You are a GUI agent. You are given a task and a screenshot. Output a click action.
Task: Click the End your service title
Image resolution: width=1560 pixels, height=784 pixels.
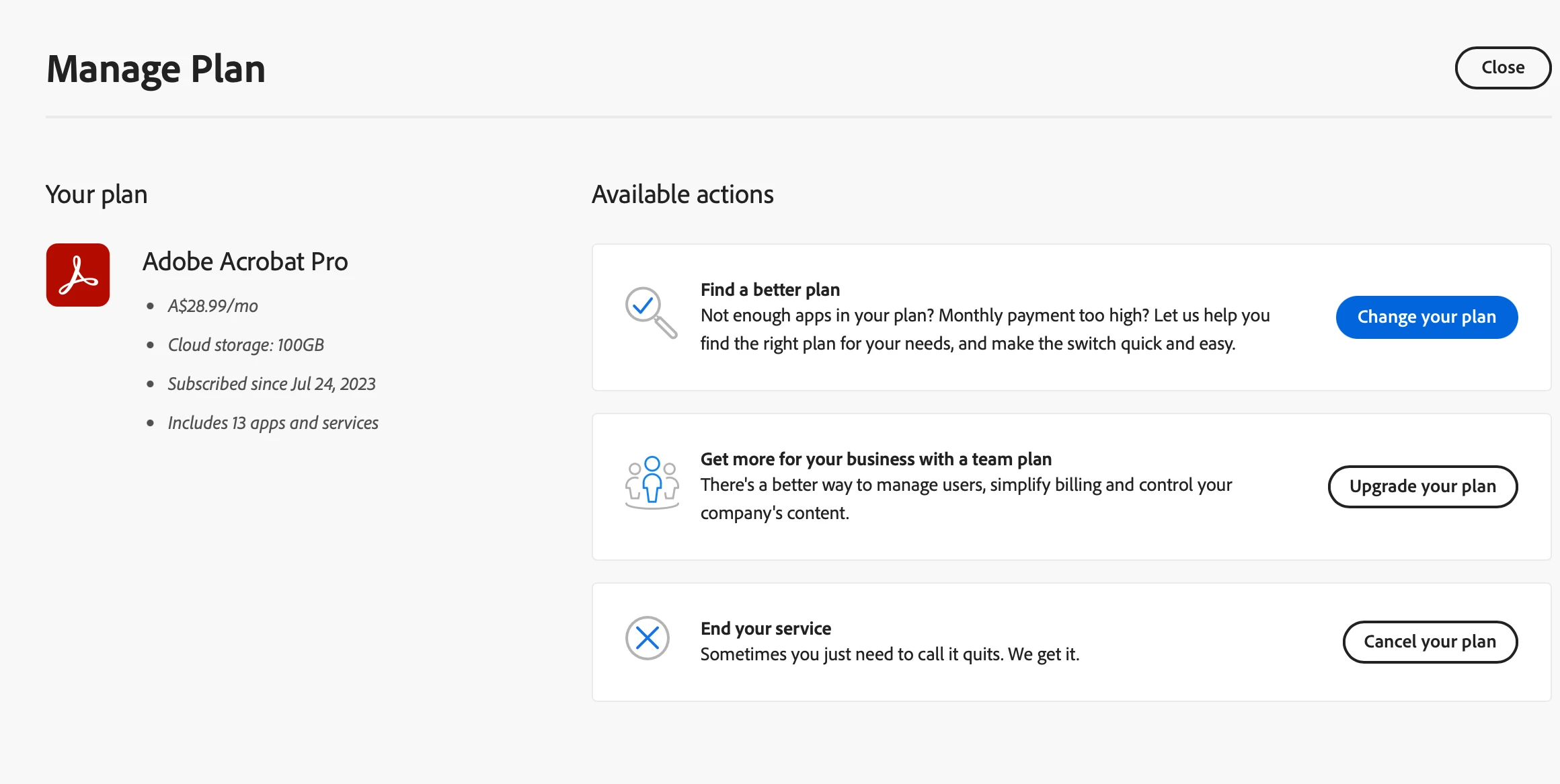[765, 629]
